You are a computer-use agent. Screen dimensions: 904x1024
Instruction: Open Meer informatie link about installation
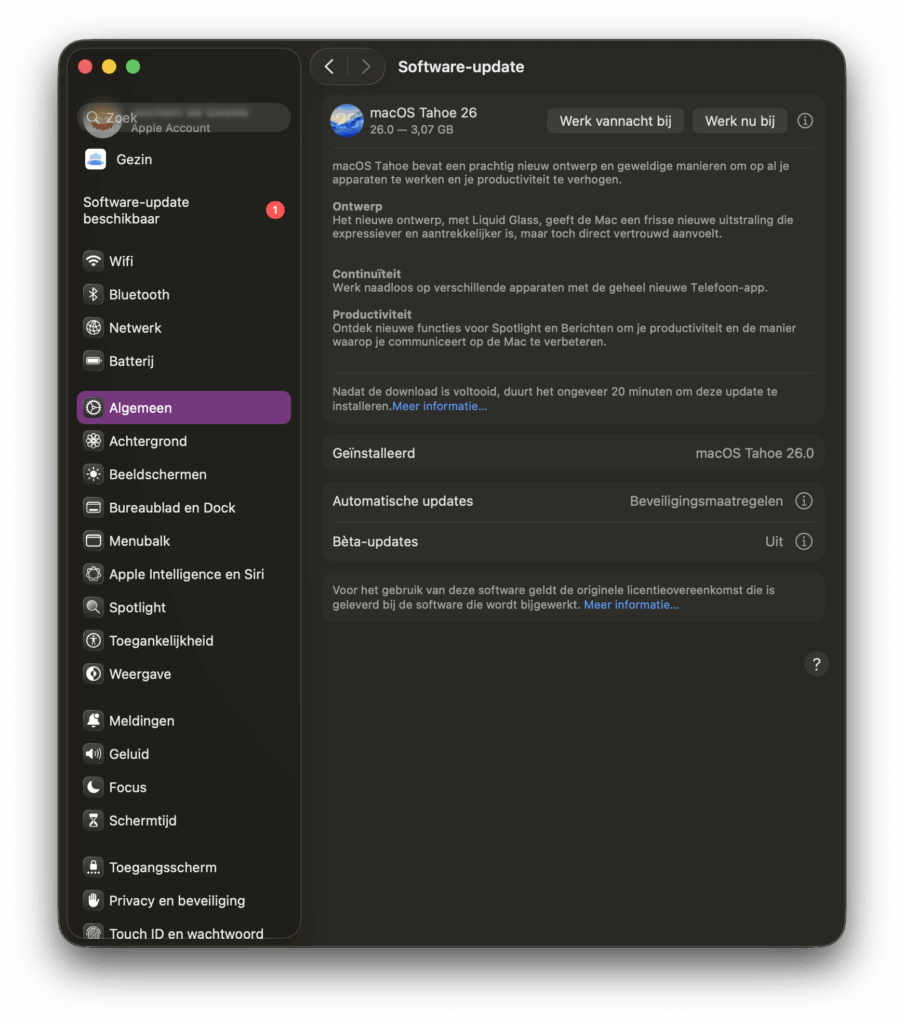click(x=439, y=406)
